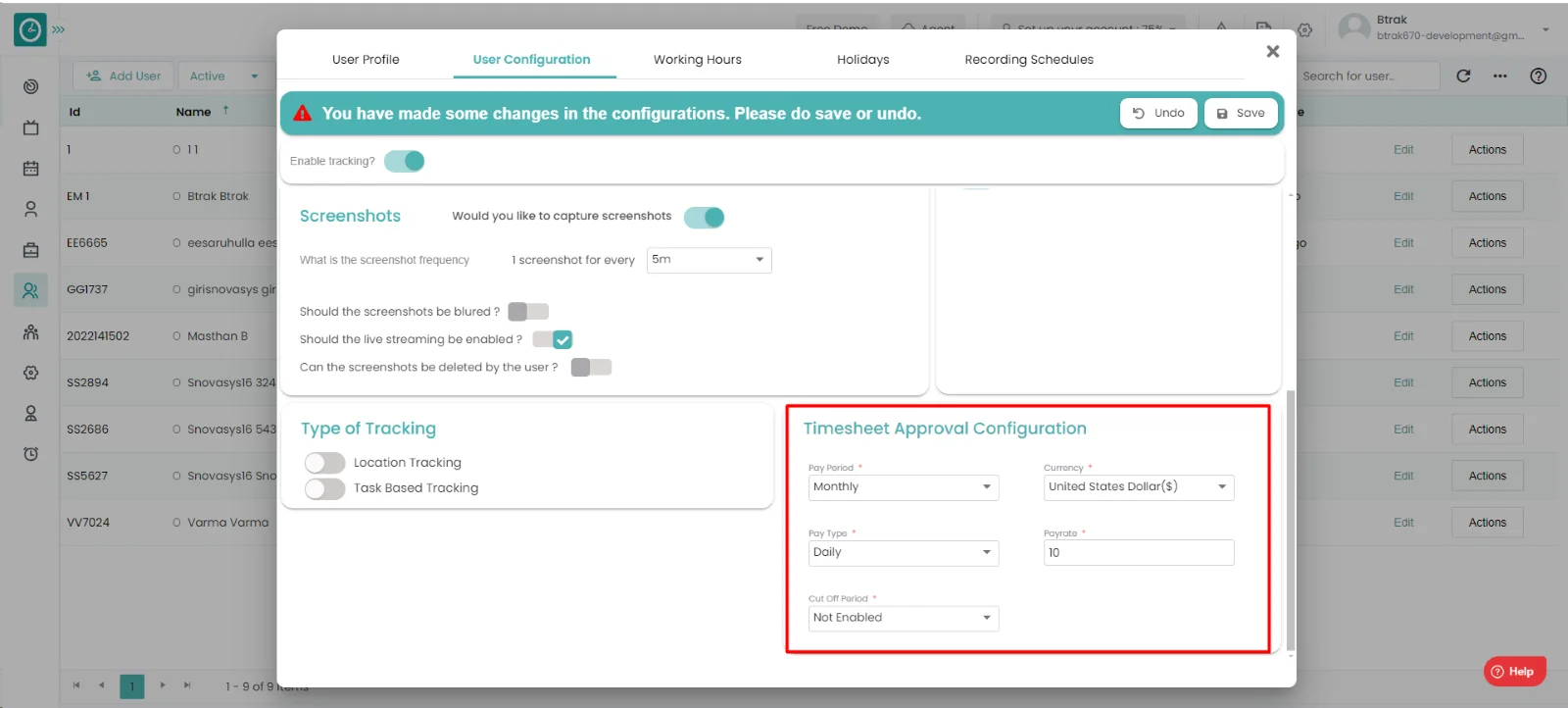Click the Btrak clock logo icon
This screenshot has height=708, width=1568.
pos(30,29)
